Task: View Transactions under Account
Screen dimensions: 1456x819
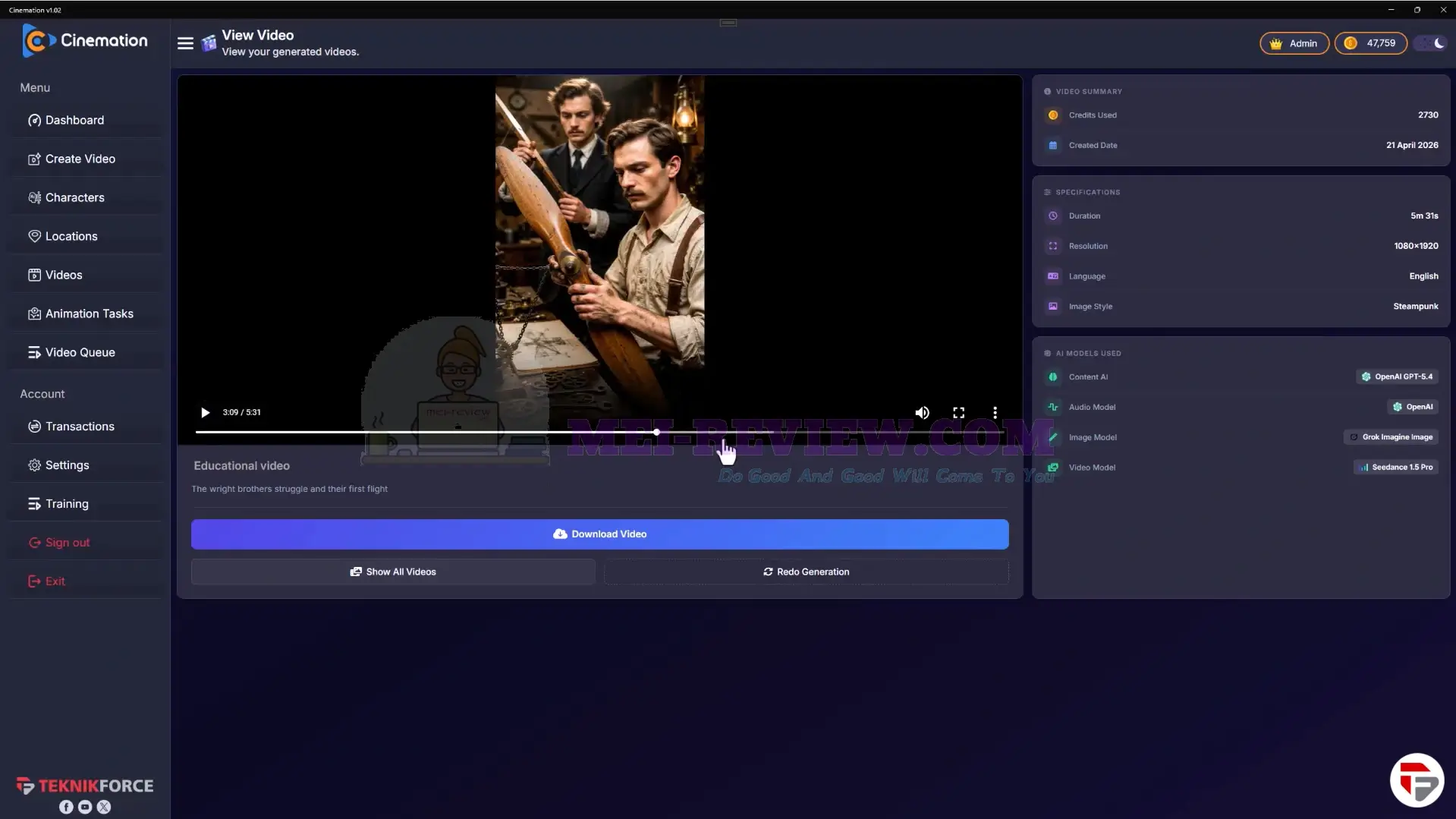Action: pyautogui.click(x=86, y=427)
